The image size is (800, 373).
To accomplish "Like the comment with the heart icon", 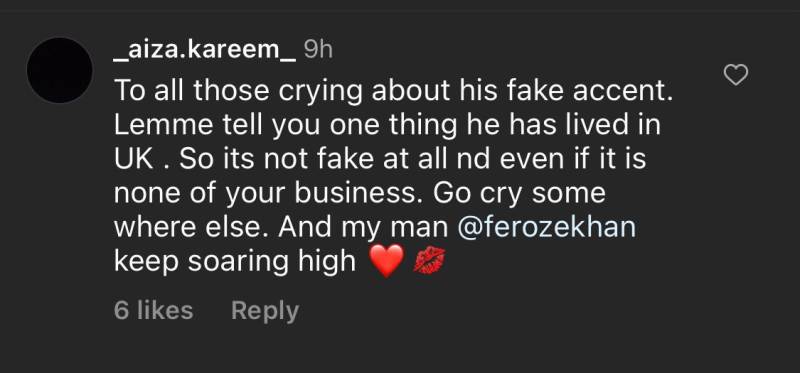I will tap(736, 76).
